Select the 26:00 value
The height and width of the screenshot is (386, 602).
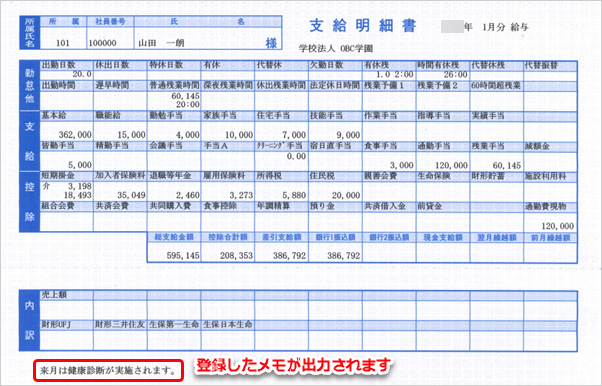coord(456,75)
